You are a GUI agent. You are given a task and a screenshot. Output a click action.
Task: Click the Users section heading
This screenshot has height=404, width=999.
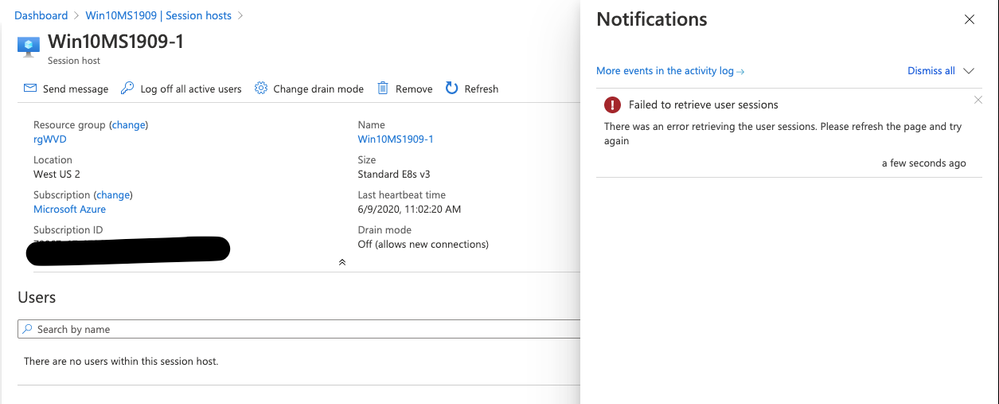[x=37, y=297]
